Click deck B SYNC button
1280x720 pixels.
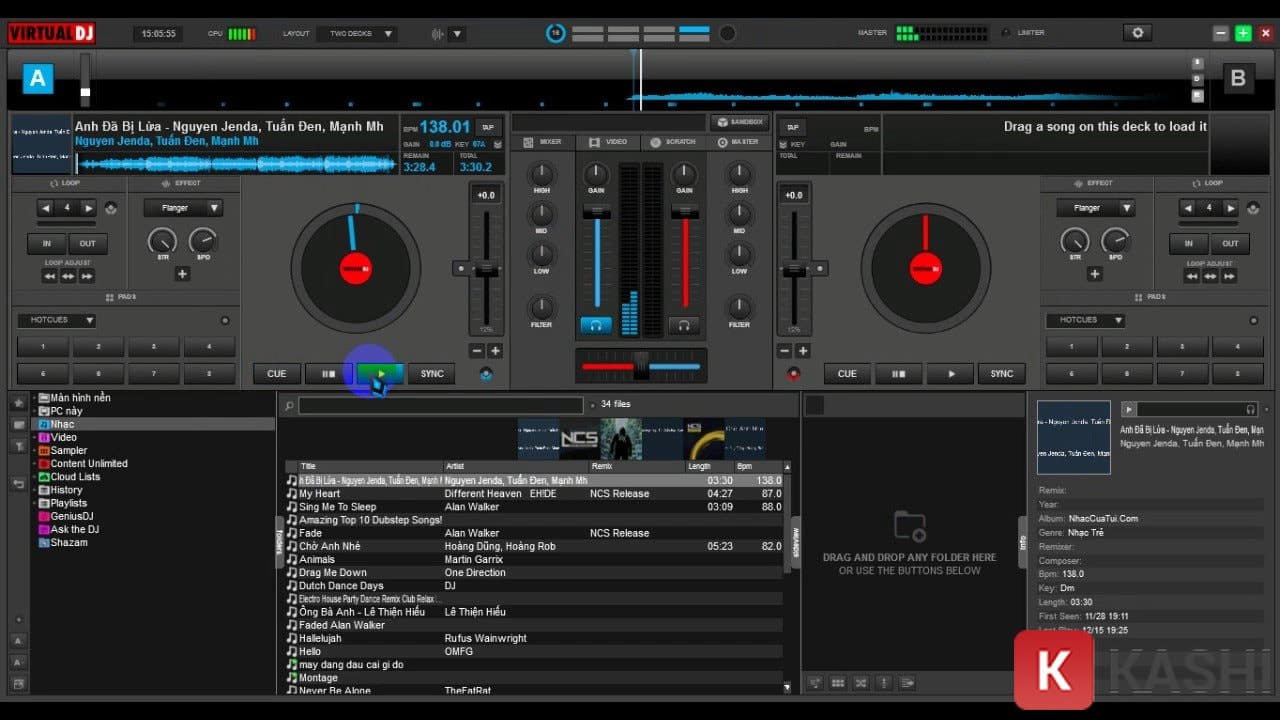pyautogui.click(x=1002, y=374)
